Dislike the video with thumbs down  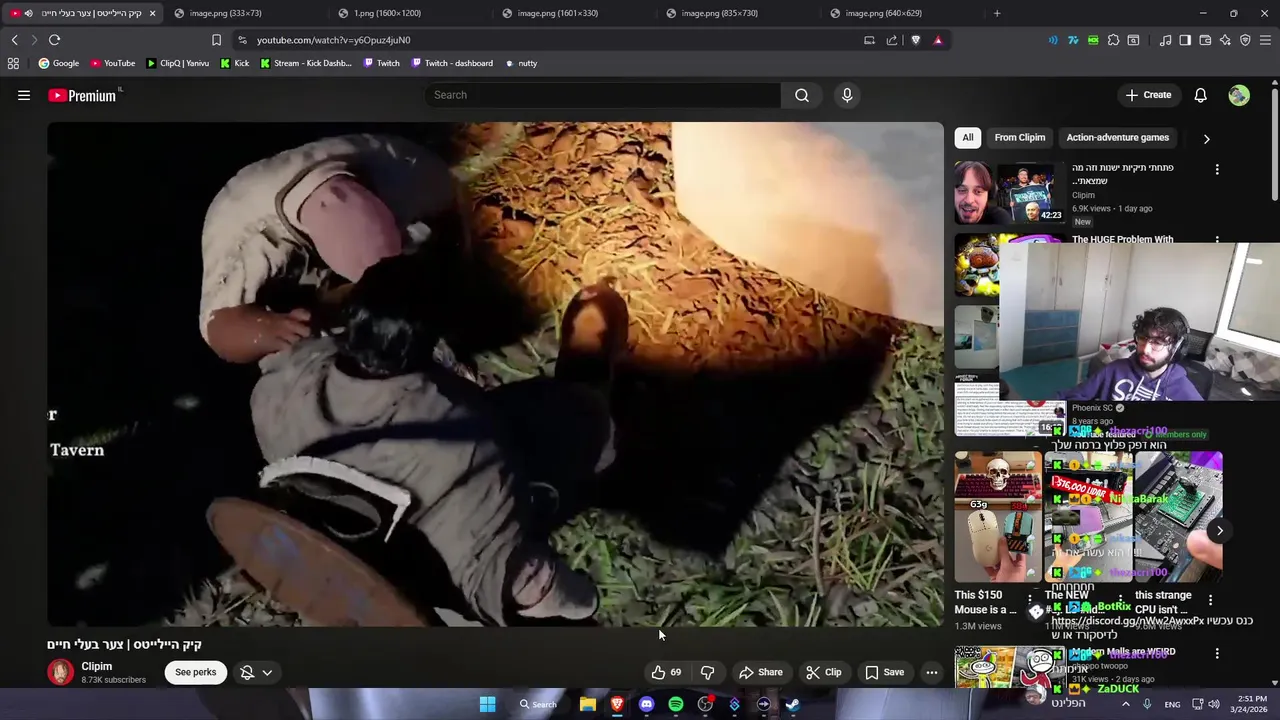(x=707, y=672)
